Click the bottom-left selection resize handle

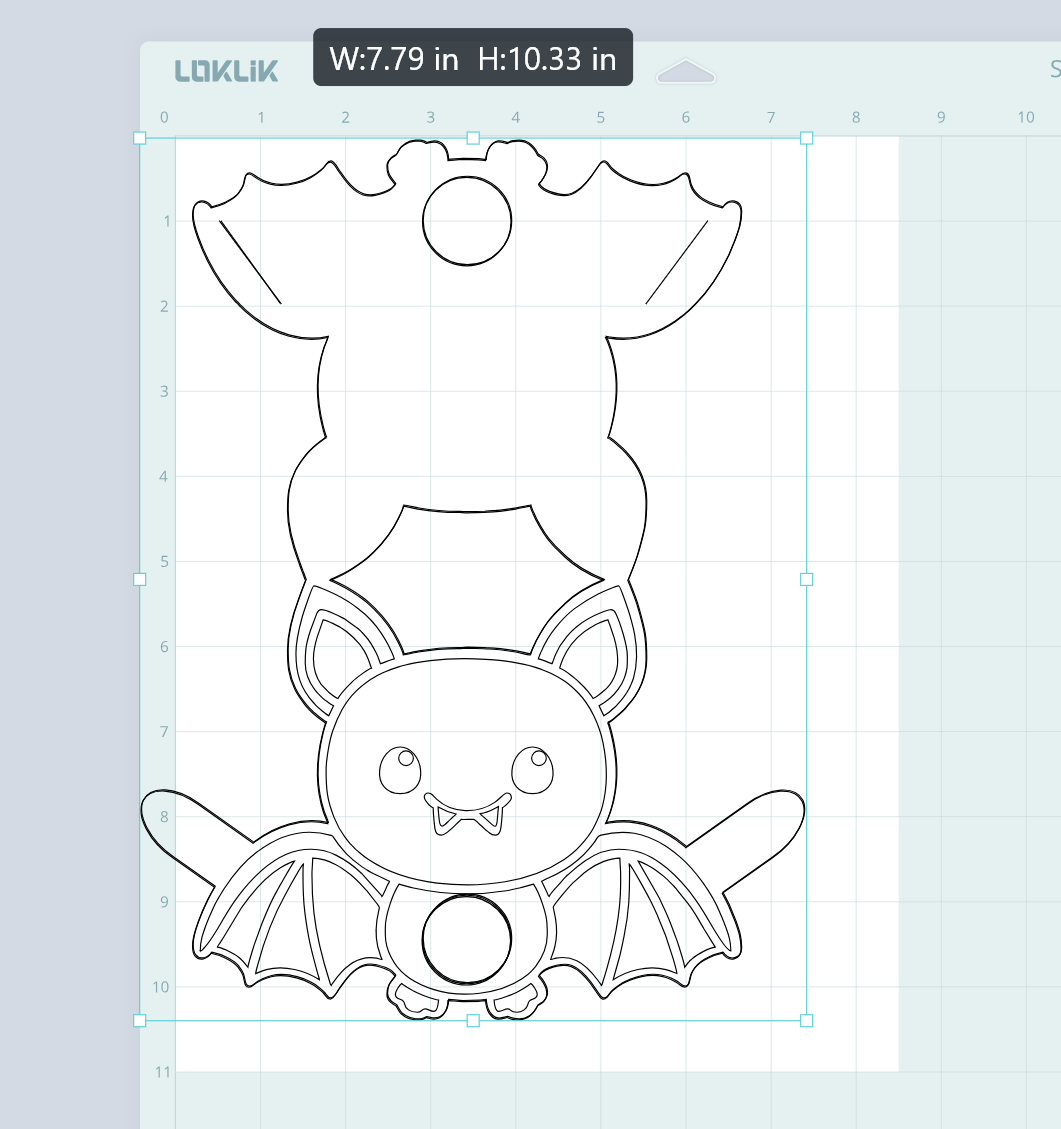pyautogui.click(x=140, y=1020)
